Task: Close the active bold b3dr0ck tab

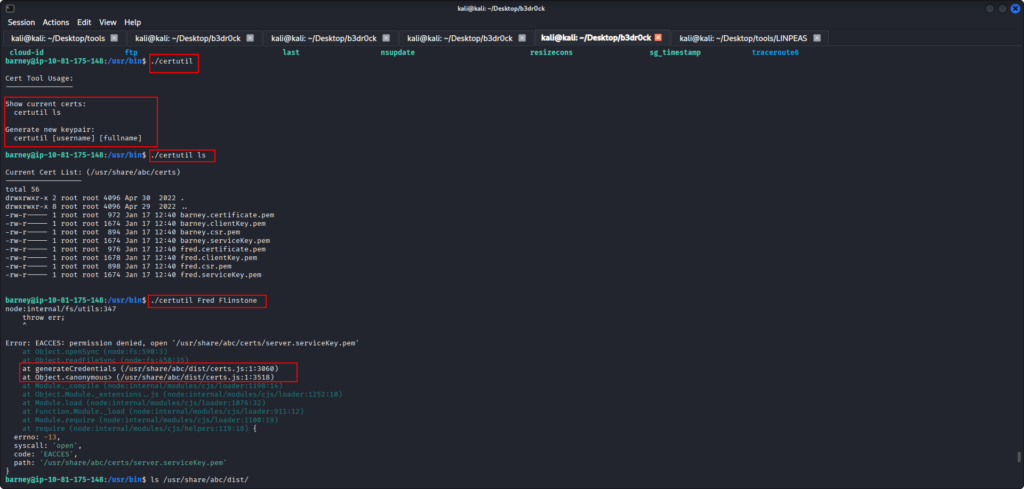Action: pos(658,38)
